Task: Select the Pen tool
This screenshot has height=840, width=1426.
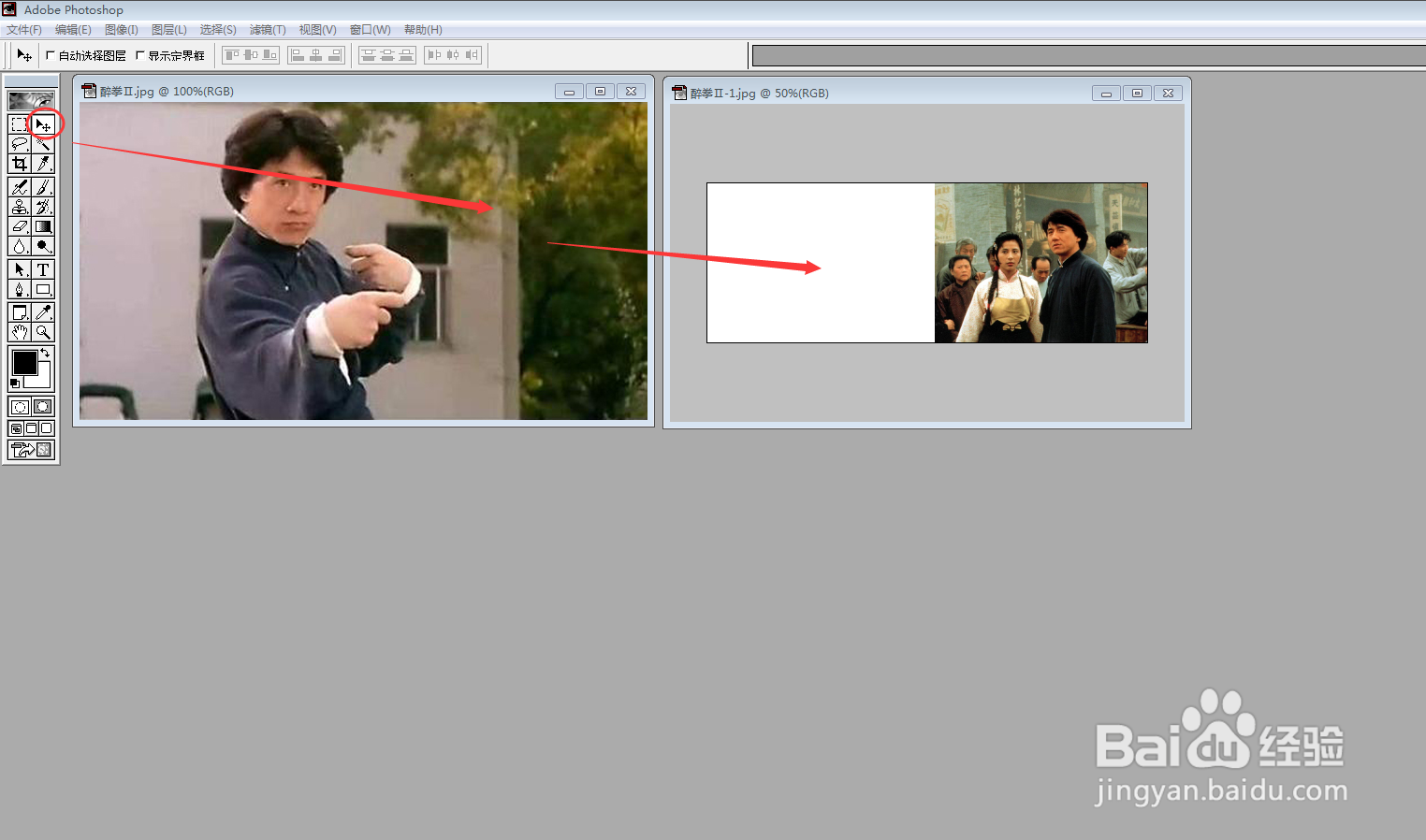Action: 20,289
